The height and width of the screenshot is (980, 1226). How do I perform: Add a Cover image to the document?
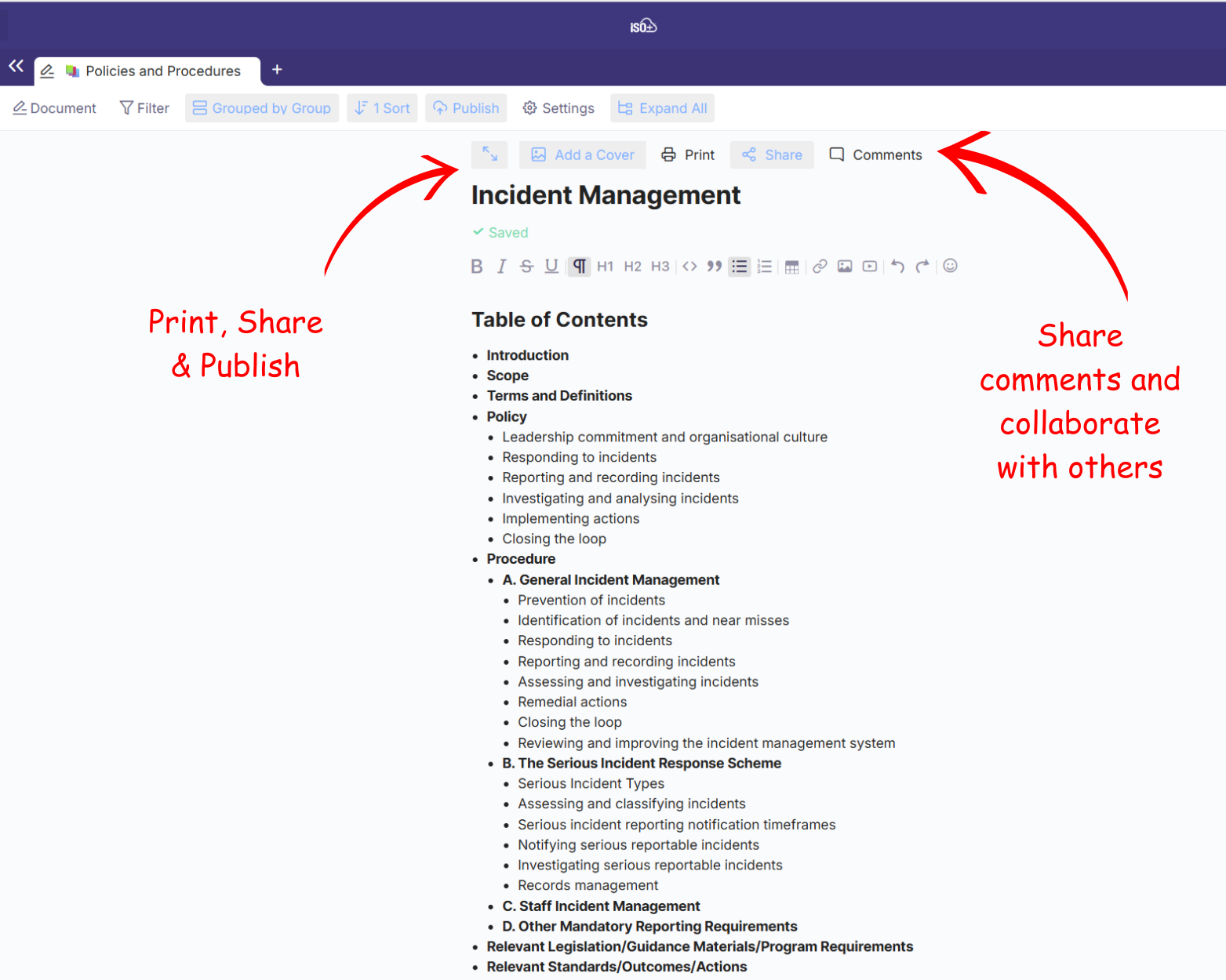[583, 155]
